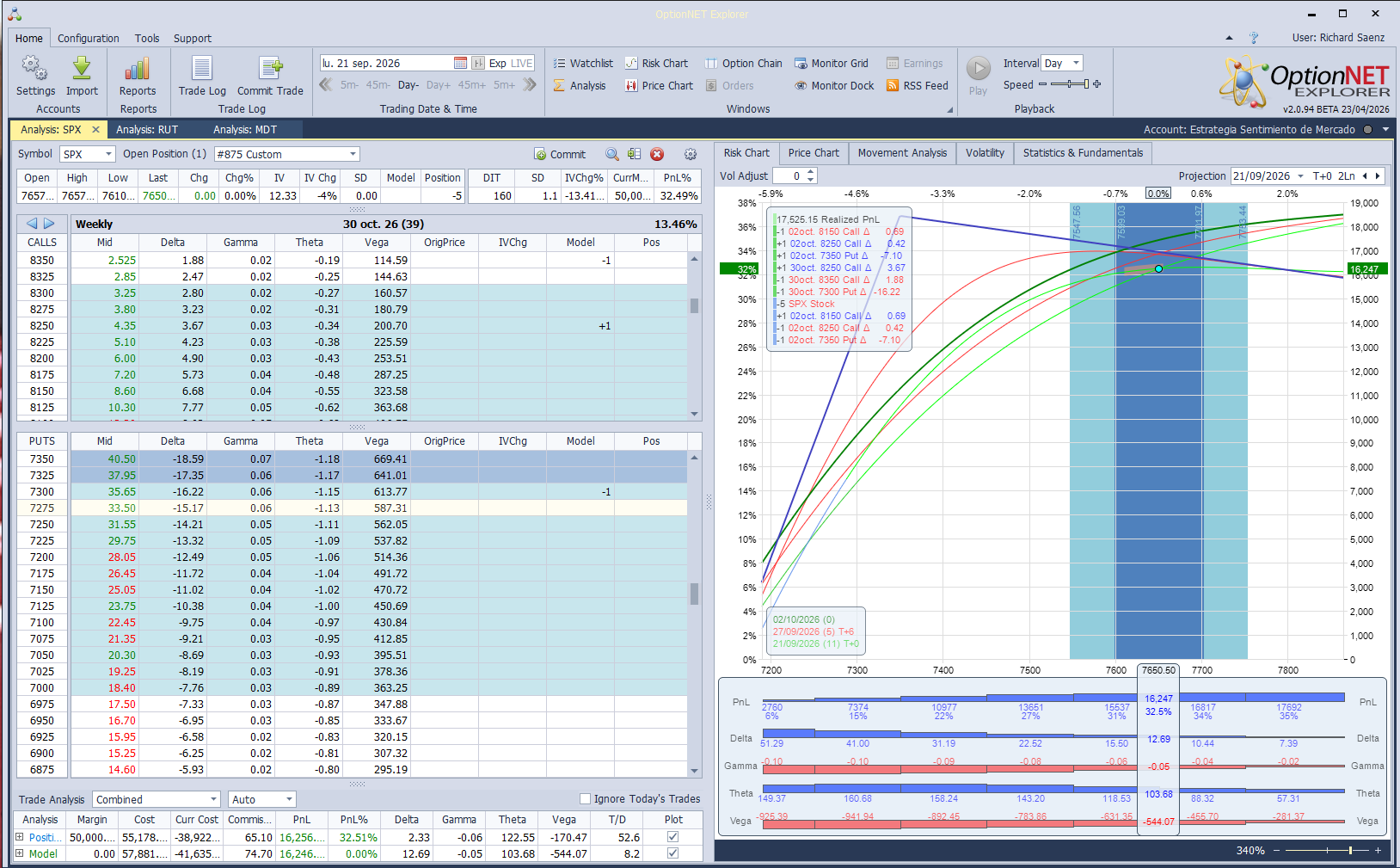
Task: Enable Ignore Today's Trades checkbox
Action: 585,798
